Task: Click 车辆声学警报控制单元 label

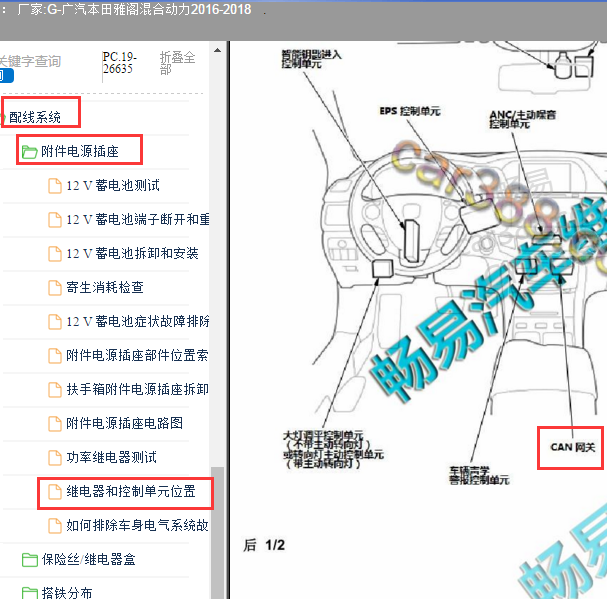Action: tap(478, 475)
